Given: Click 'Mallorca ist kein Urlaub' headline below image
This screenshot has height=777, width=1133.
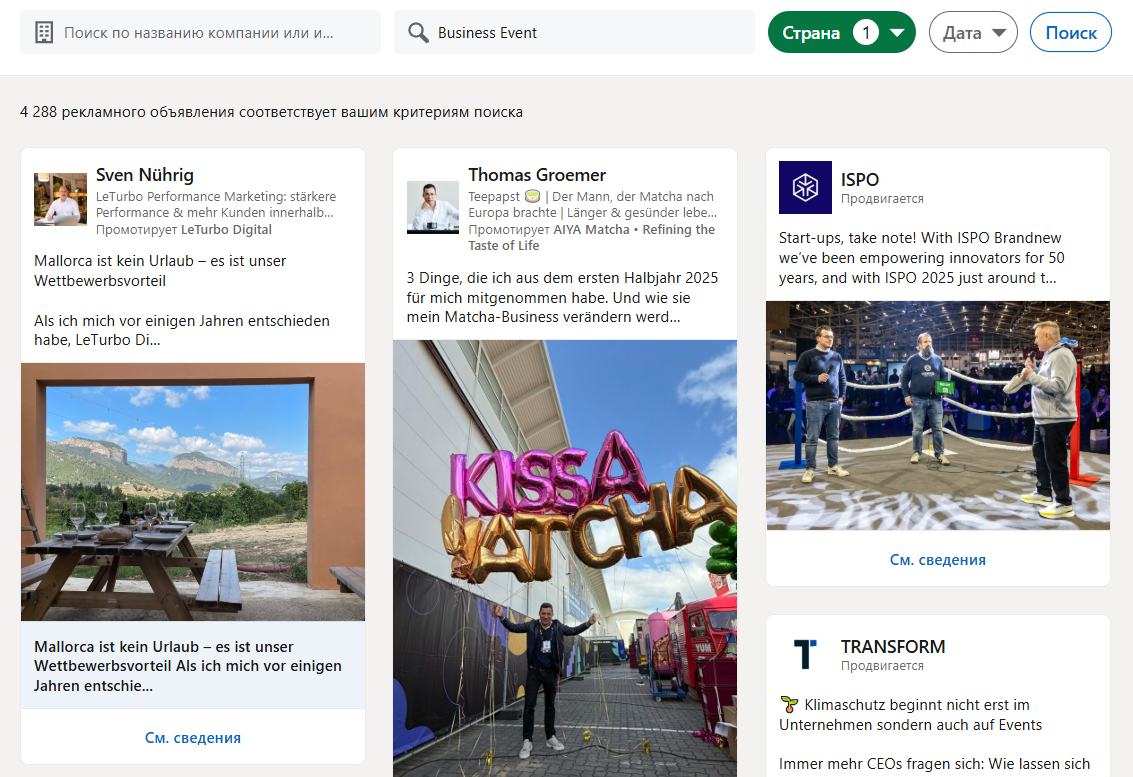Looking at the screenshot, I should [188, 666].
